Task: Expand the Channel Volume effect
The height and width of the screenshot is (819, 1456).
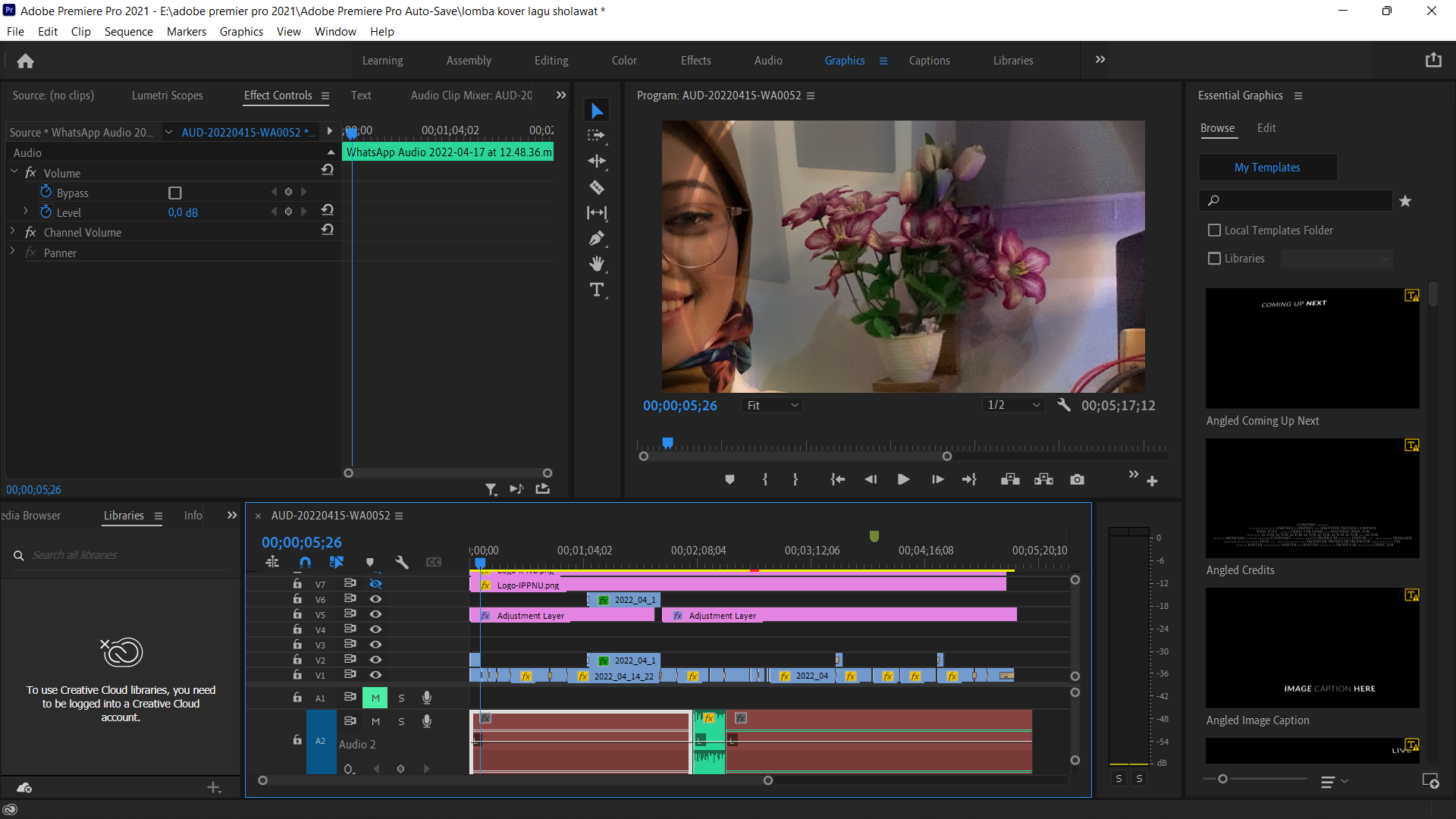Action: (x=13, y=232)
